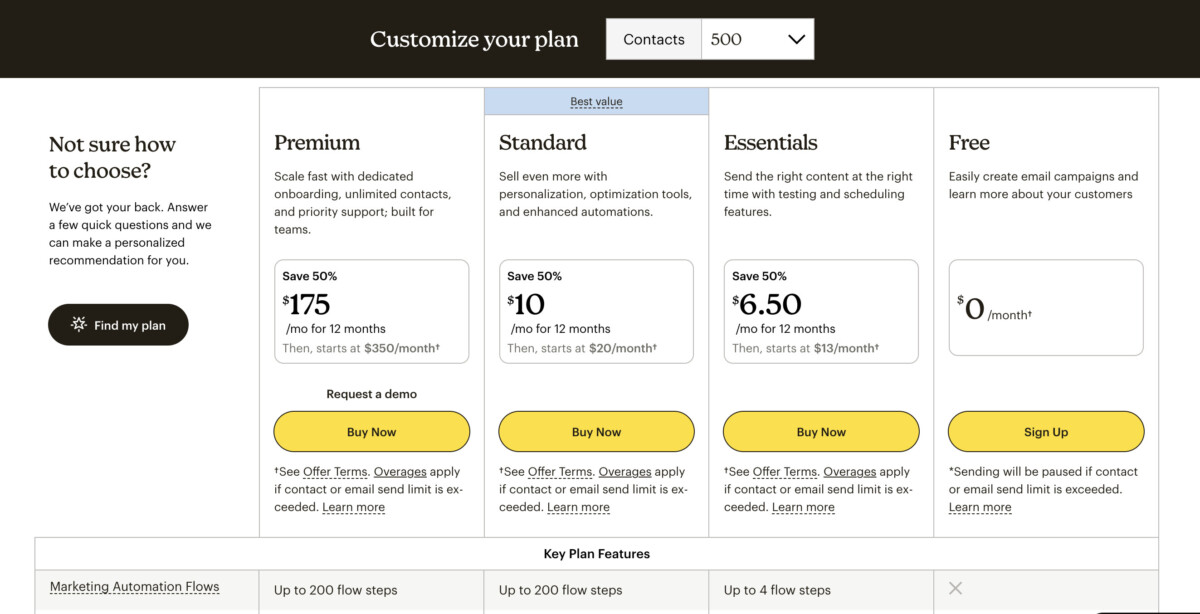Image resolution: width=1200 pixels, height=614 pixels.
Task: Click Sign Up for the Free plan
Action: click(x=1046, y=432)
